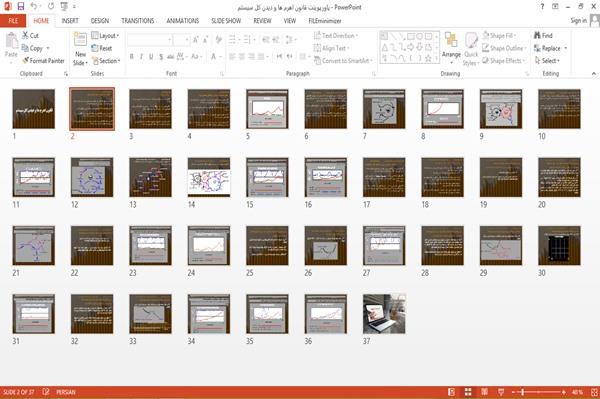Open the Quick Styles gallery dropdown
The image size is (600, 399).
pos(471,49)
